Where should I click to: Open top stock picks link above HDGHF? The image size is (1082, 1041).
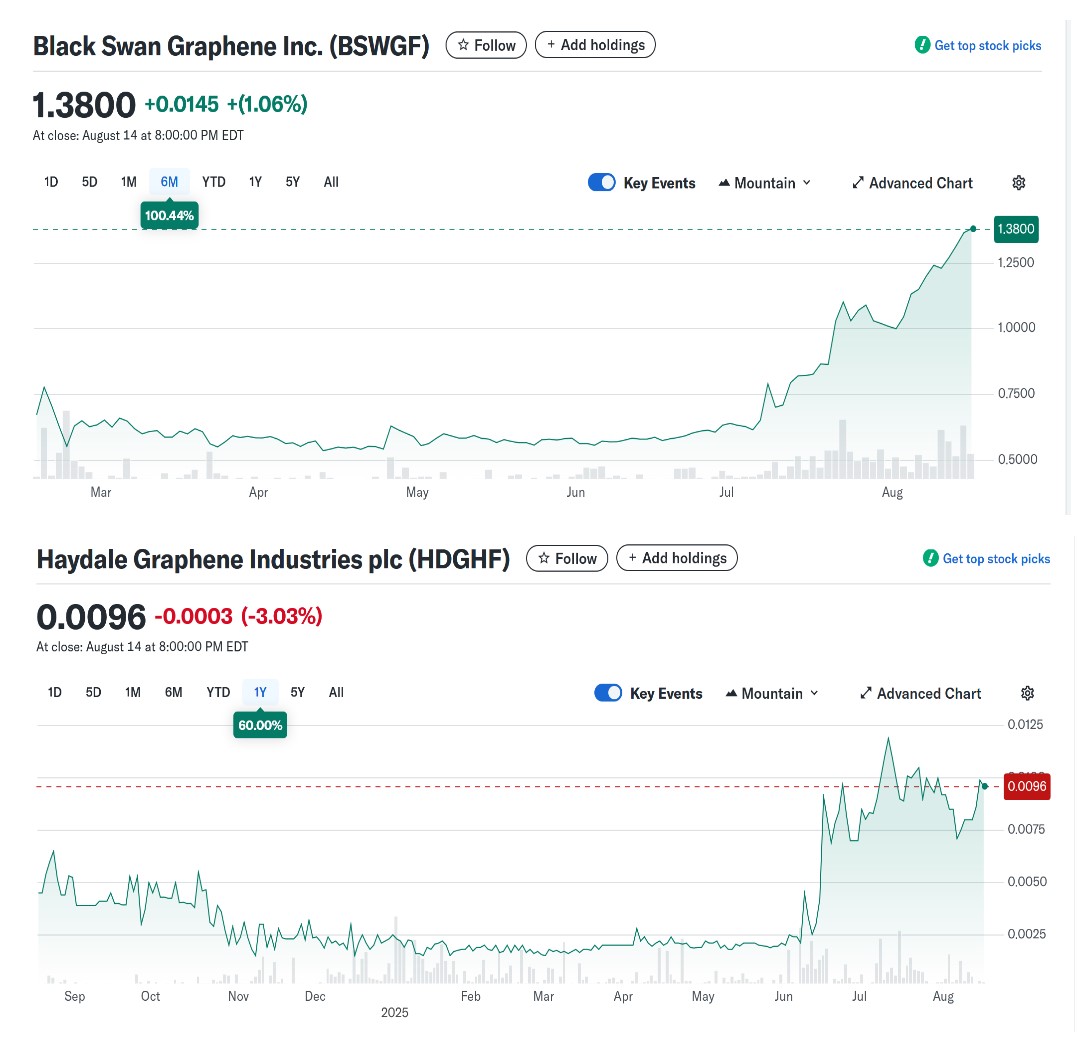(986, 558)
